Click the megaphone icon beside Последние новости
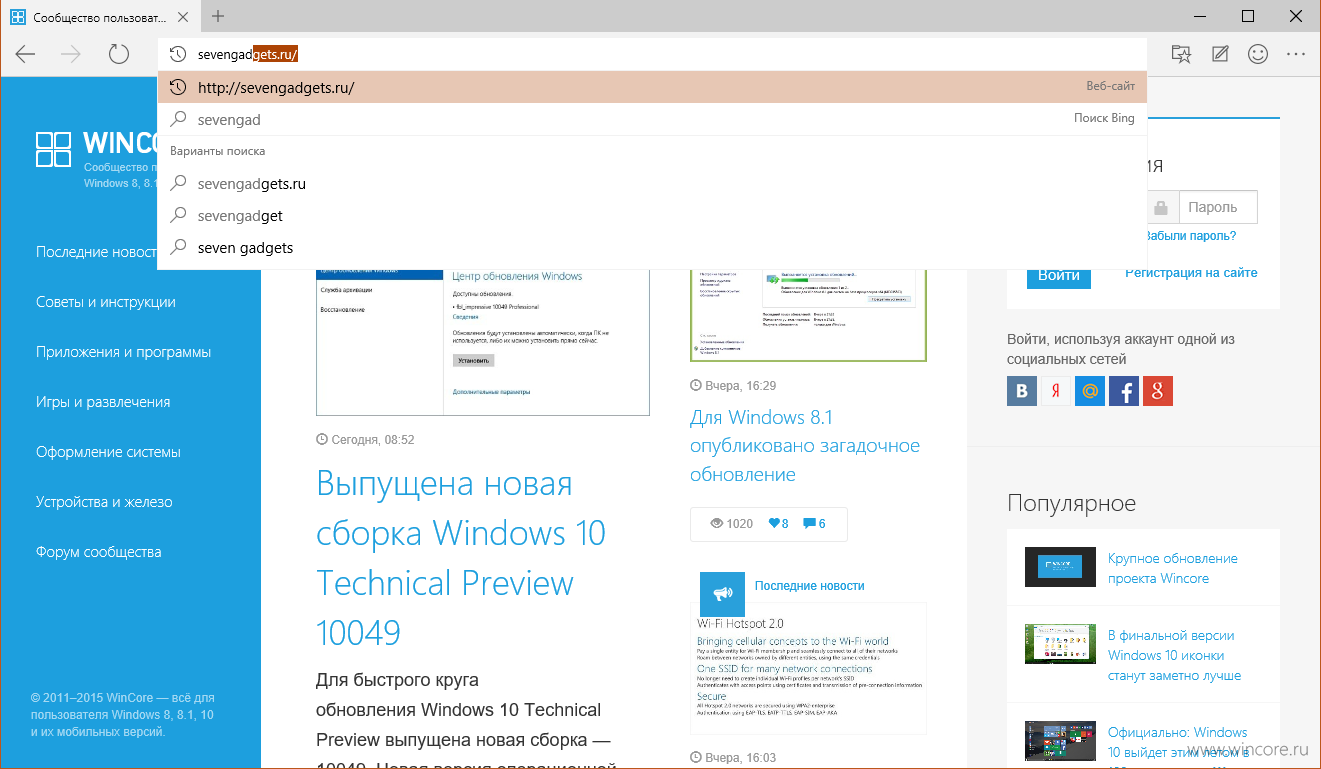Screen dimensions: 1321x769 [x=722, y=594]
